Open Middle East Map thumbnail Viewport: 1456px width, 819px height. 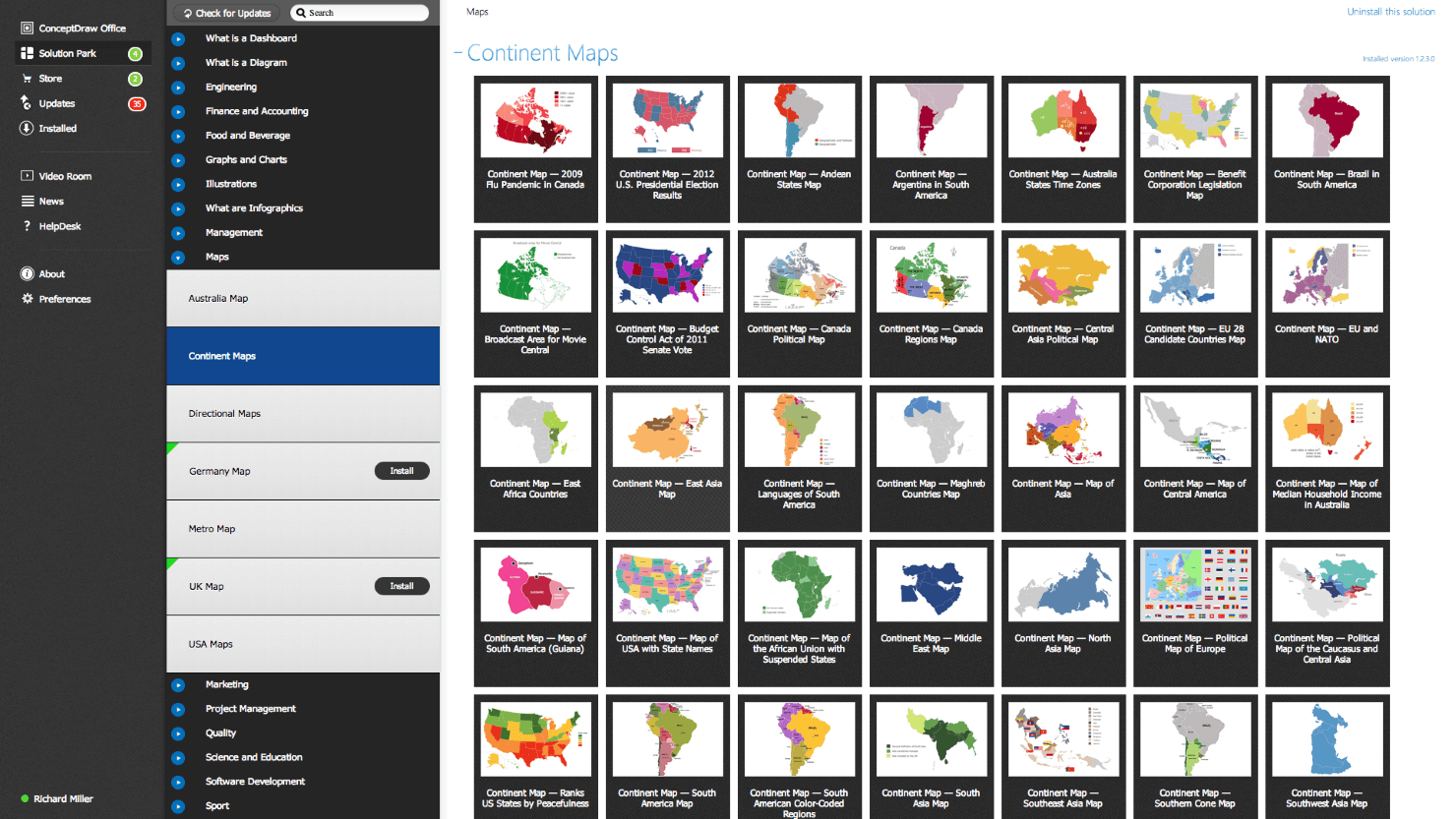click(931, 613)
